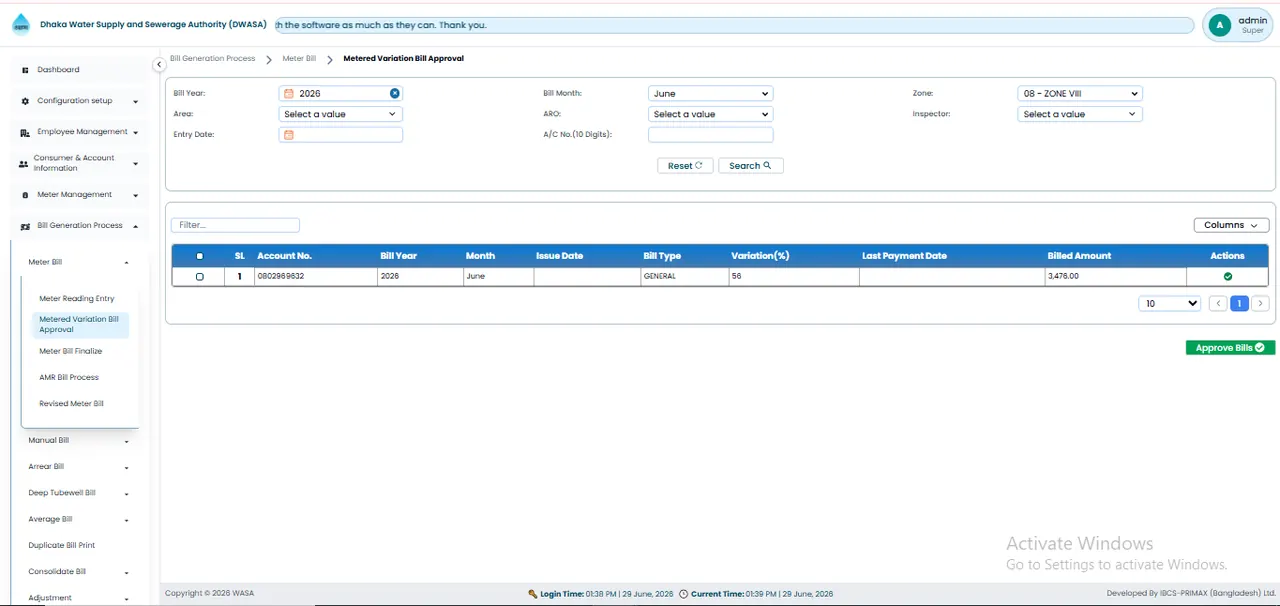The height and width of the screenshot is (606, 1280).
Task: Click the Search button
Action: (750, 166)
